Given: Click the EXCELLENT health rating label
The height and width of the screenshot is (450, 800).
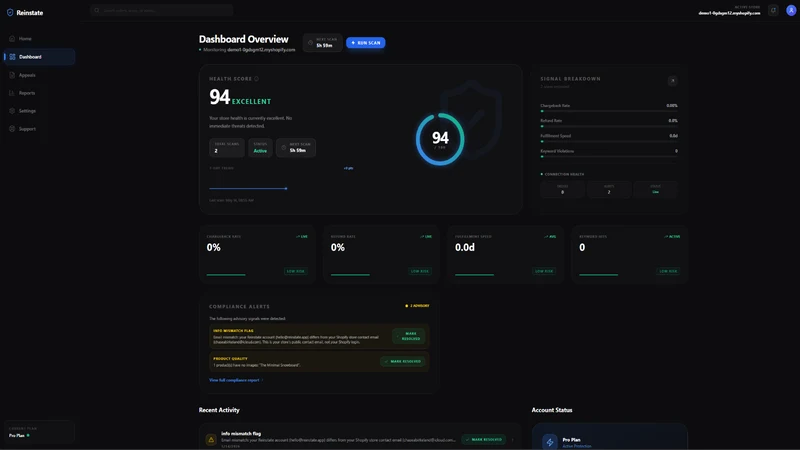Looking at the screenshot, I should 252,102.
